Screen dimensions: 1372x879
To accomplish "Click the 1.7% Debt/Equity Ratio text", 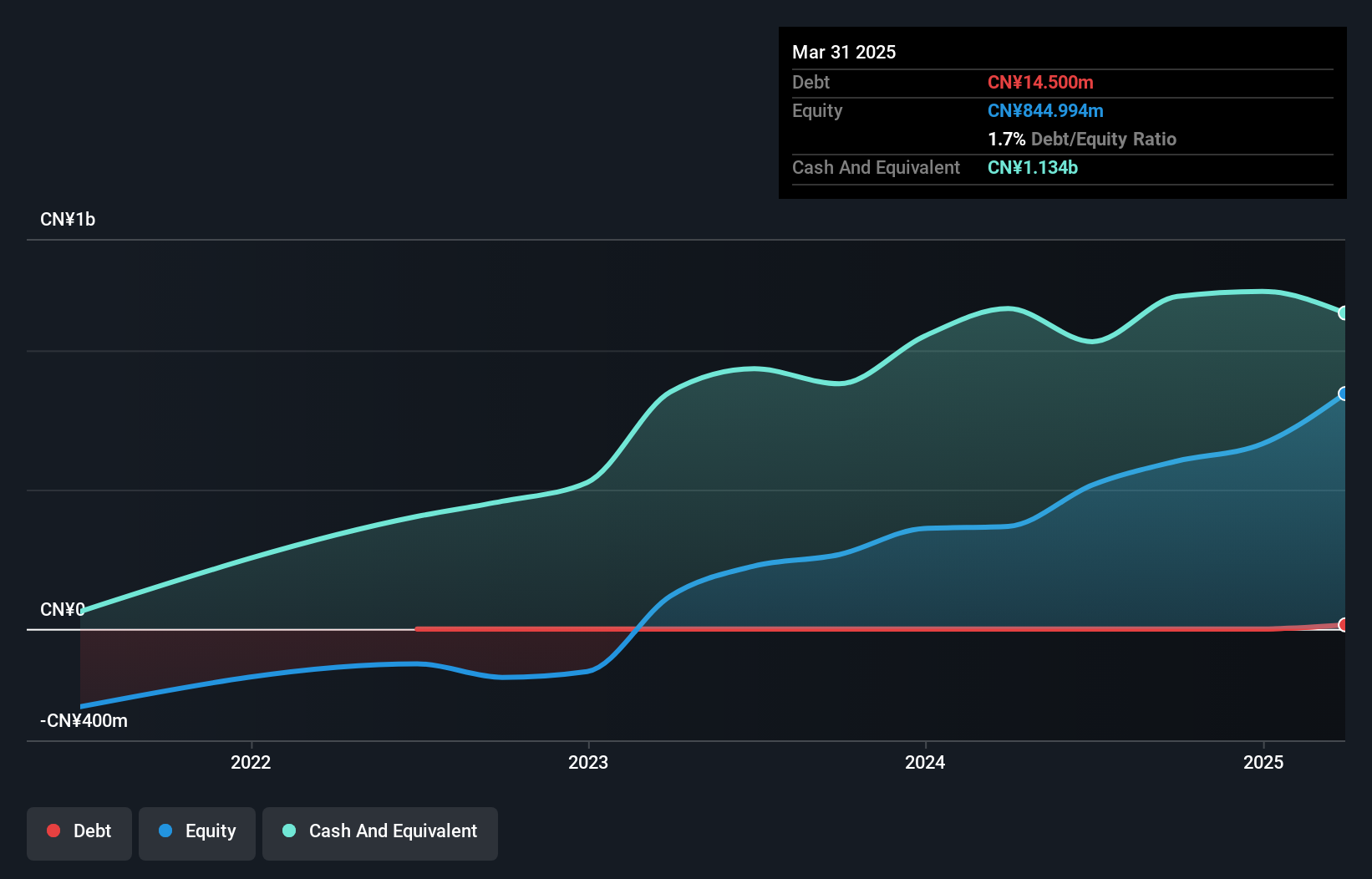I will point(1082,140).
